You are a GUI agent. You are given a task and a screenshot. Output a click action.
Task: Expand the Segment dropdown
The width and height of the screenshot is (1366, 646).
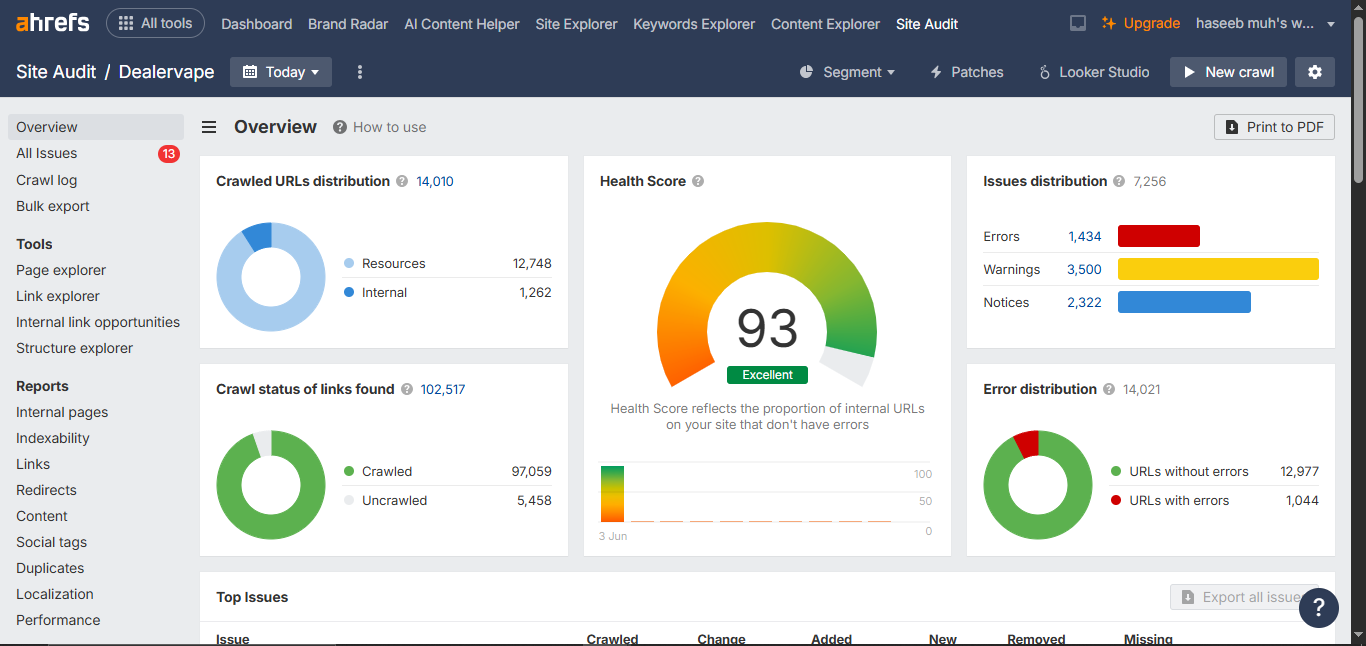pyautogui.click(x=847, y=72)
